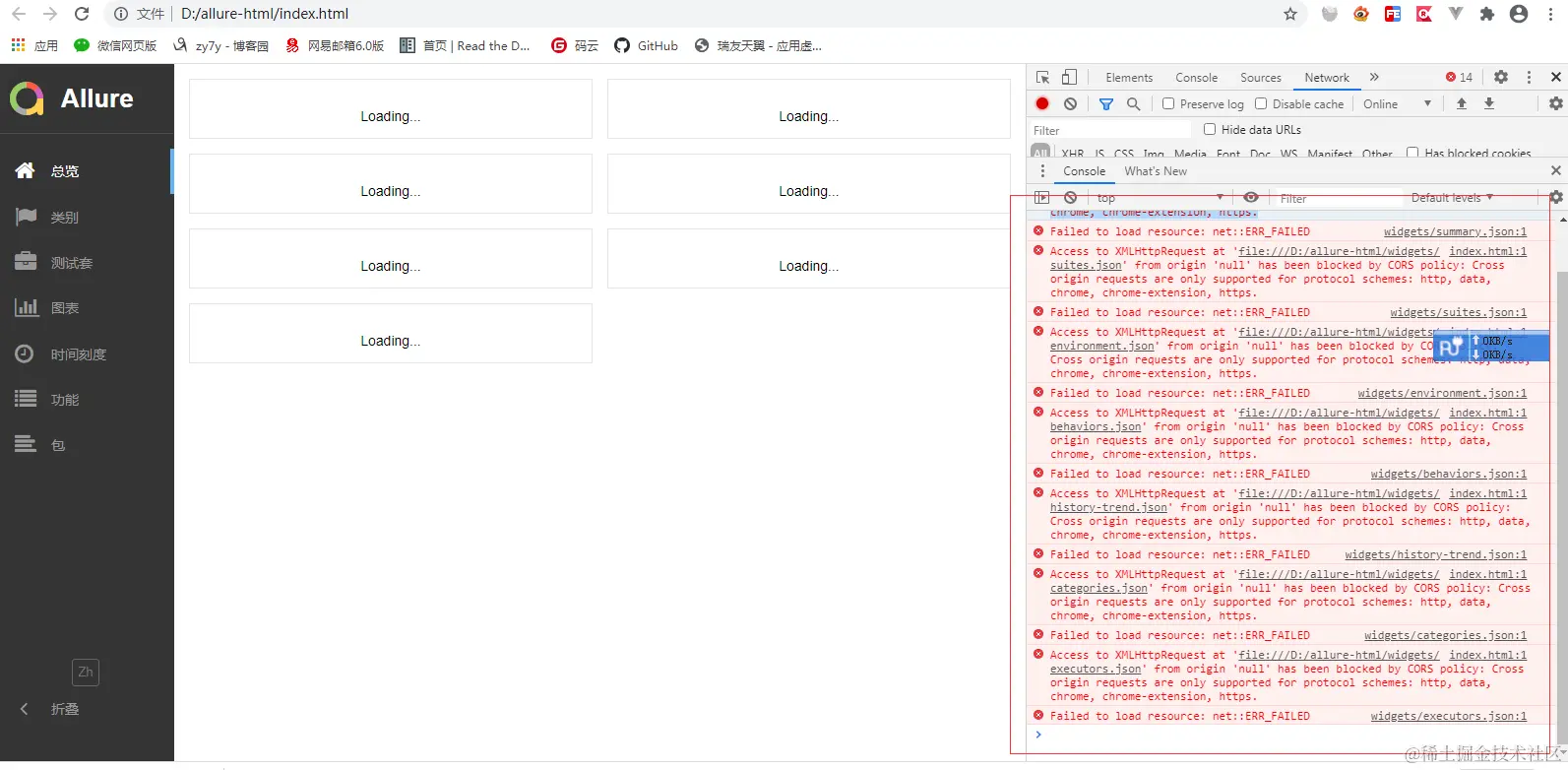The image size is (1568, 770).
Task: Toggle the network filter funnel icon
Action: point(1106,103)
